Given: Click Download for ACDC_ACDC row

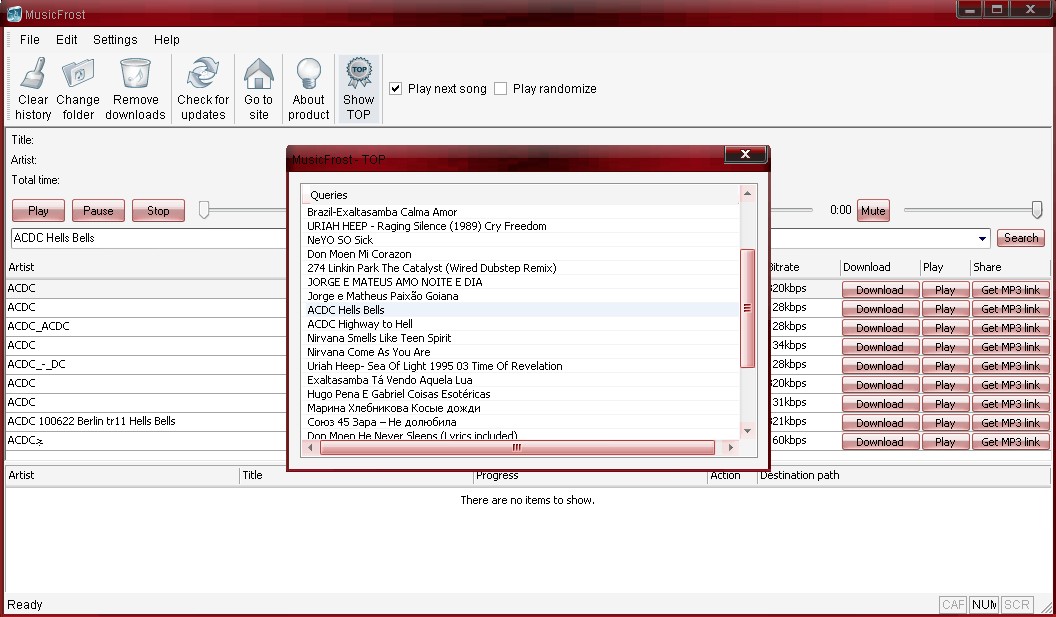Looking at the screenshot, I should tap(880, 328).
